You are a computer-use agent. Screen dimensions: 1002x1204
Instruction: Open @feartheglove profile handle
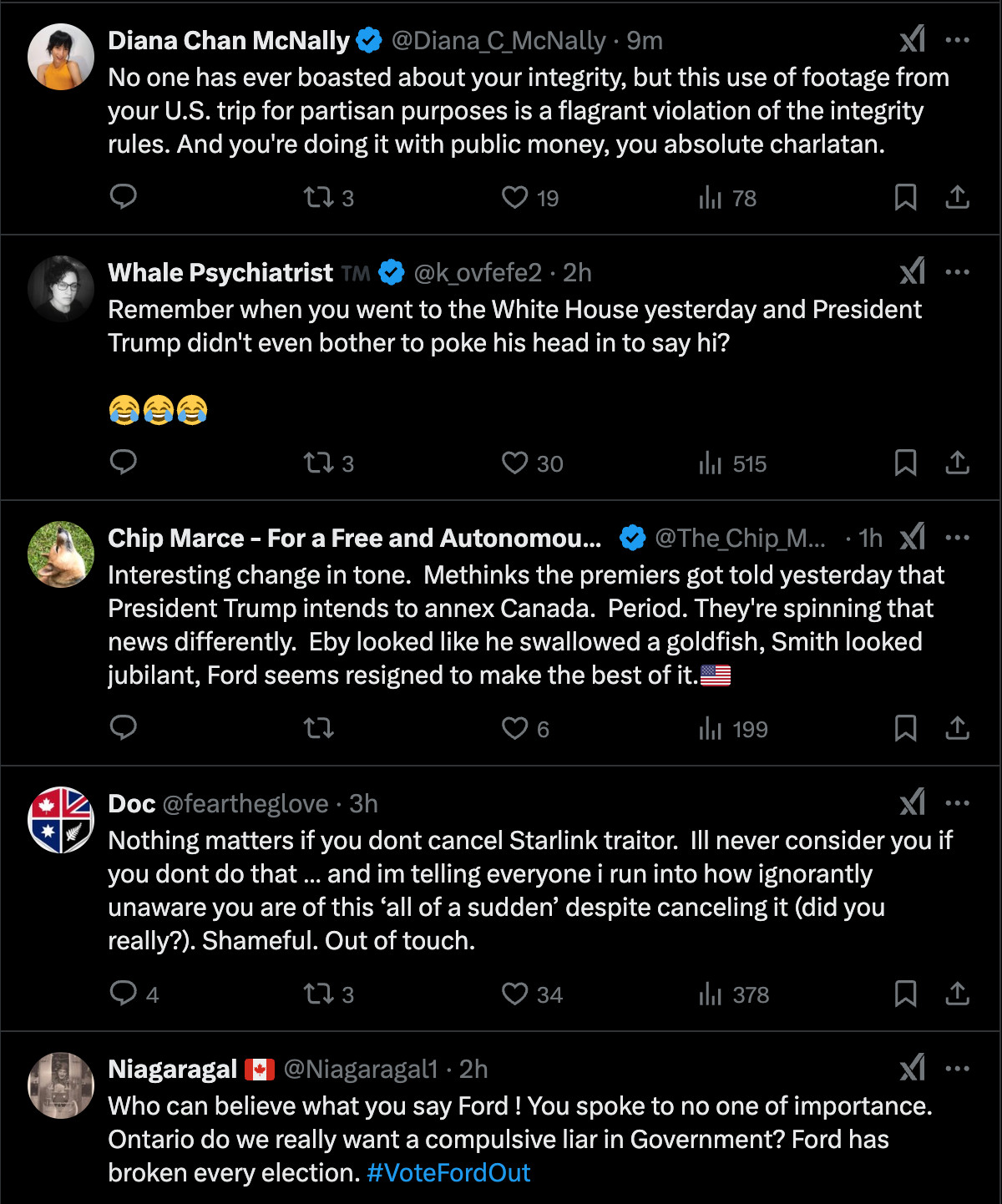pyautogui.click(x=245, y=803)
